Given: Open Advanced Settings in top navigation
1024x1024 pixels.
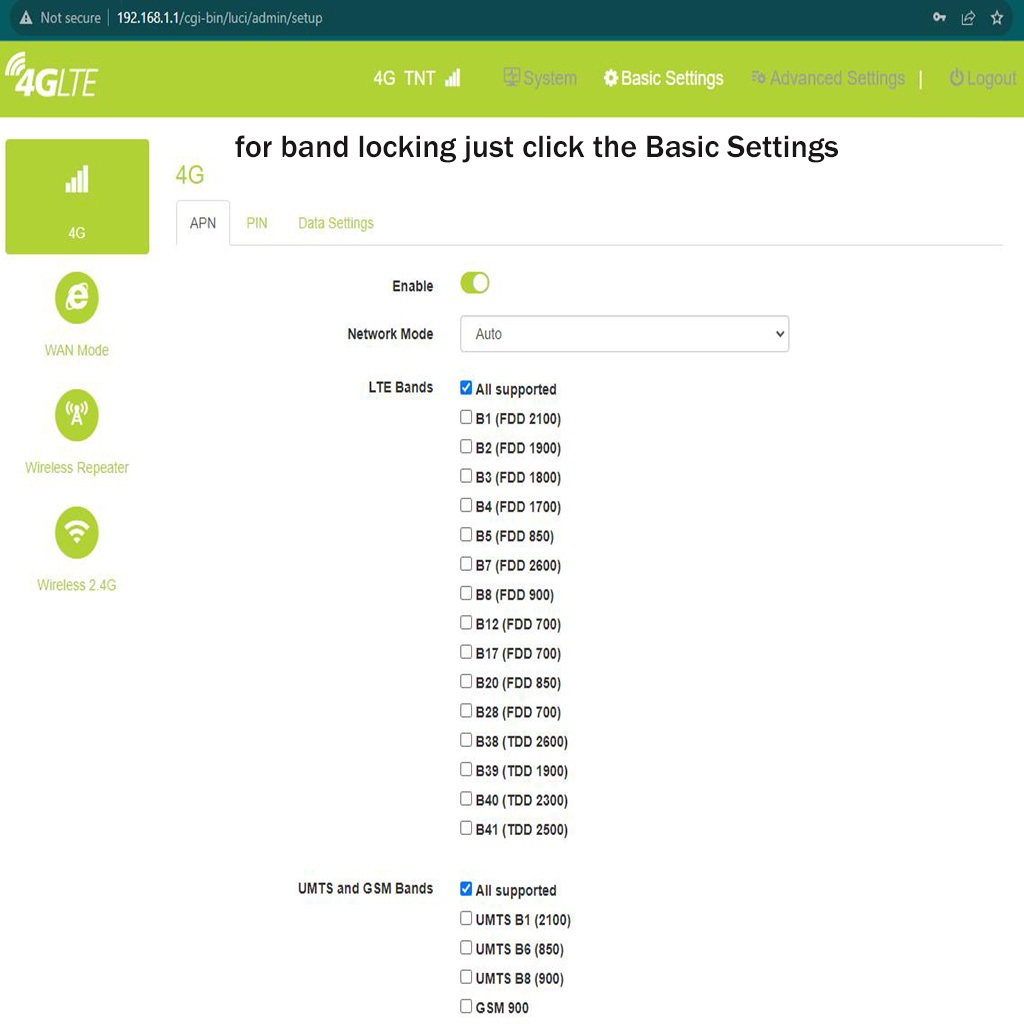Looking at the screenshot, I should (828, 78).
